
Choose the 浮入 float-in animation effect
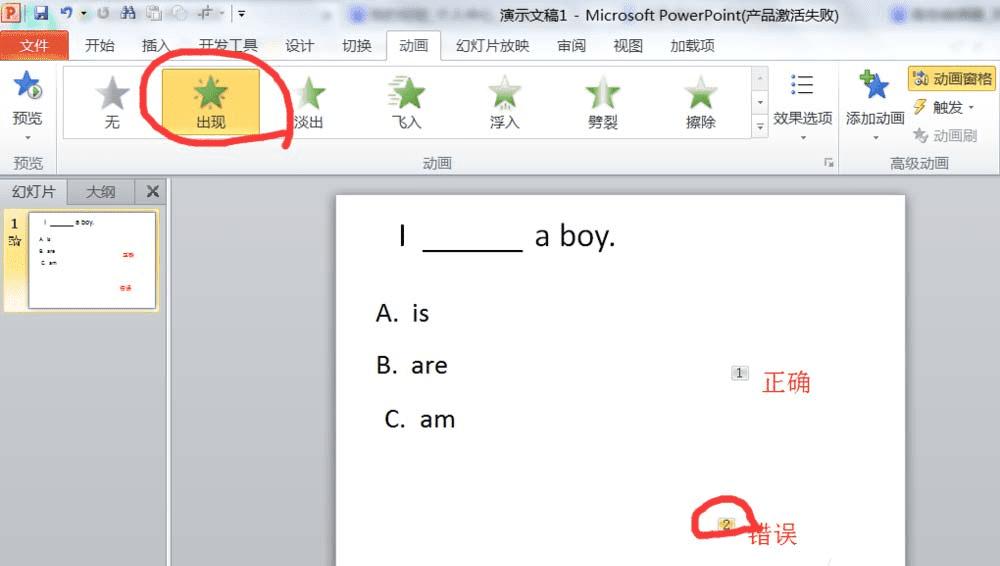[x=504, y=103]
